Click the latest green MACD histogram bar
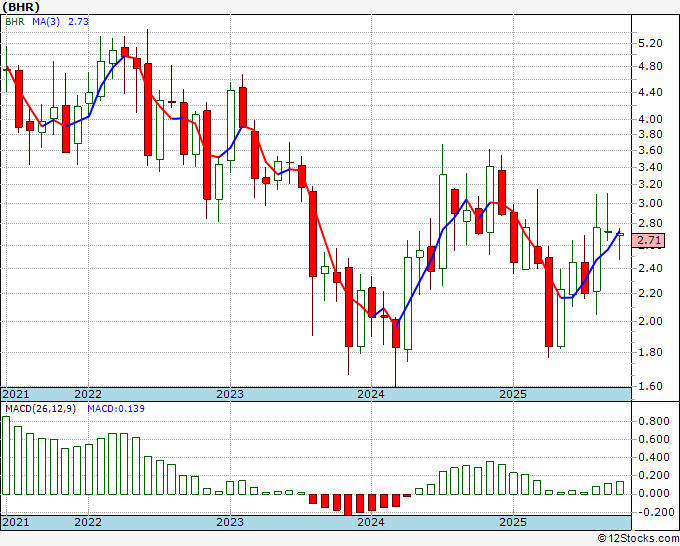 [620, 488]
